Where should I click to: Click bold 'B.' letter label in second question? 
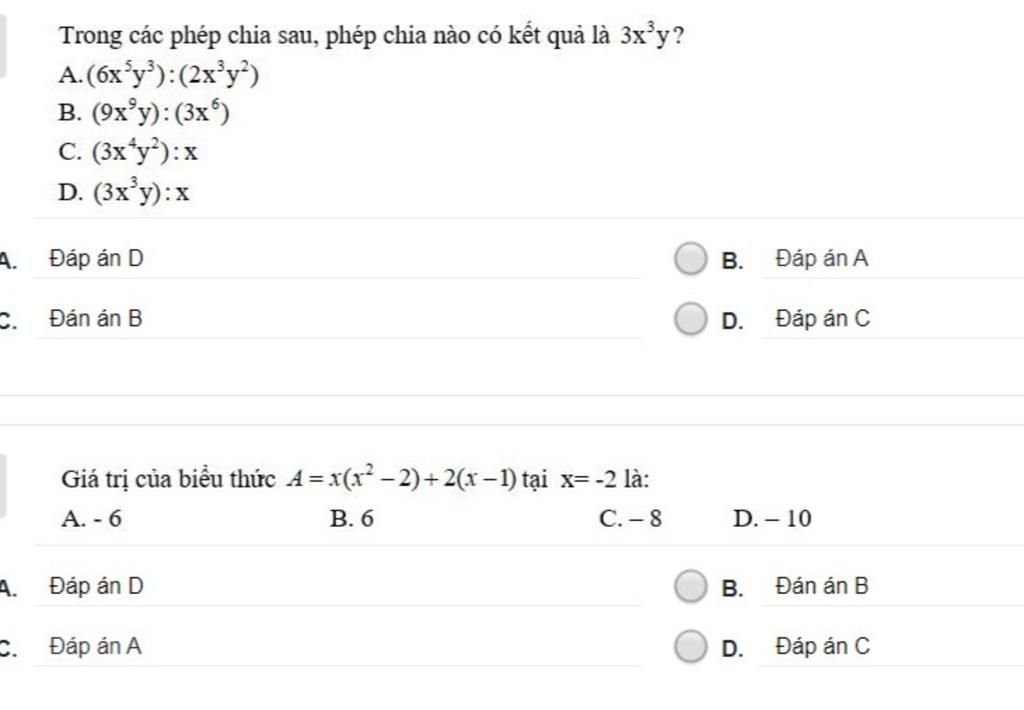(x=732, y=589)
